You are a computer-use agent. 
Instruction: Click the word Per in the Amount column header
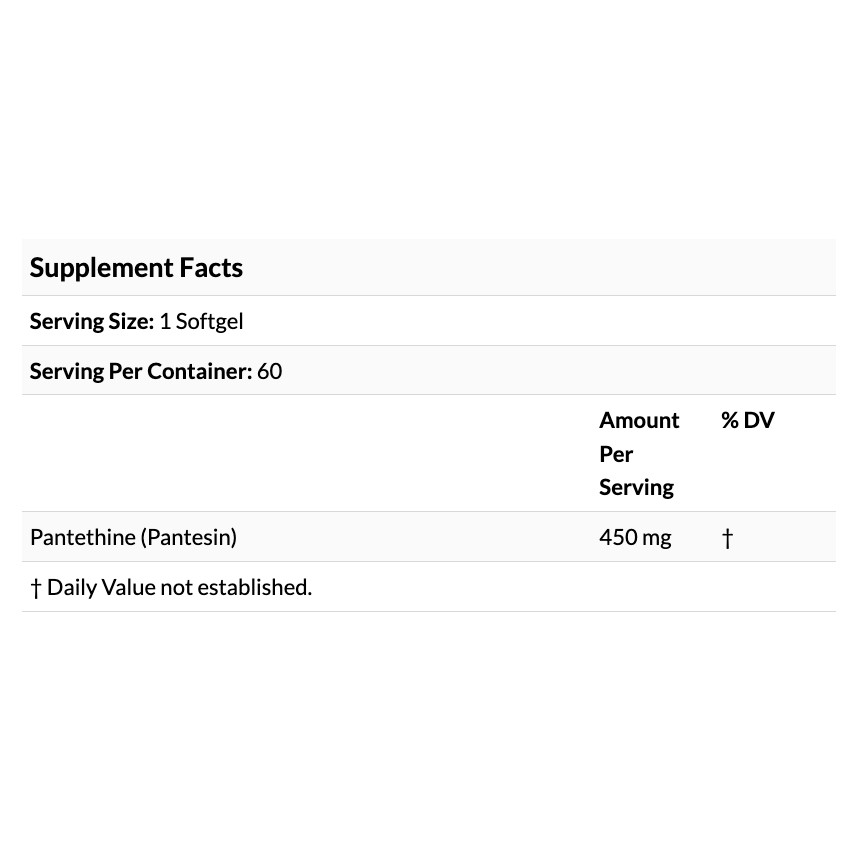tap(616, 454)
